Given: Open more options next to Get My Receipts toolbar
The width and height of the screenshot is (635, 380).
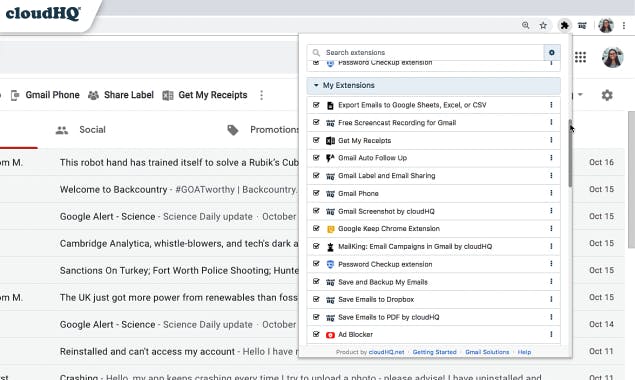Looking at the screenshot, I should click(x=262, y=95).
